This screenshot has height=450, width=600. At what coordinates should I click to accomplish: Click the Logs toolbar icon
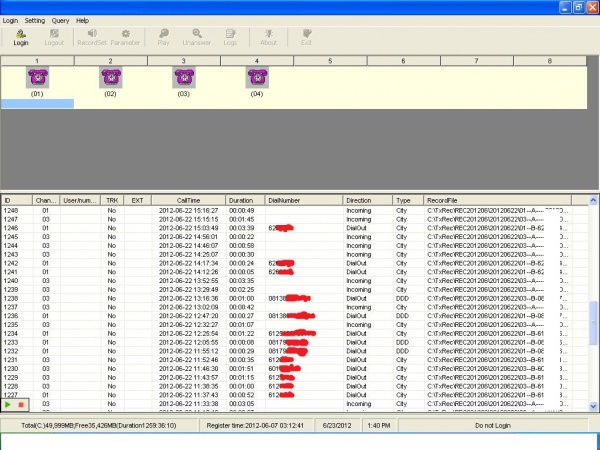pyautogui.click(x=230, y=37)
